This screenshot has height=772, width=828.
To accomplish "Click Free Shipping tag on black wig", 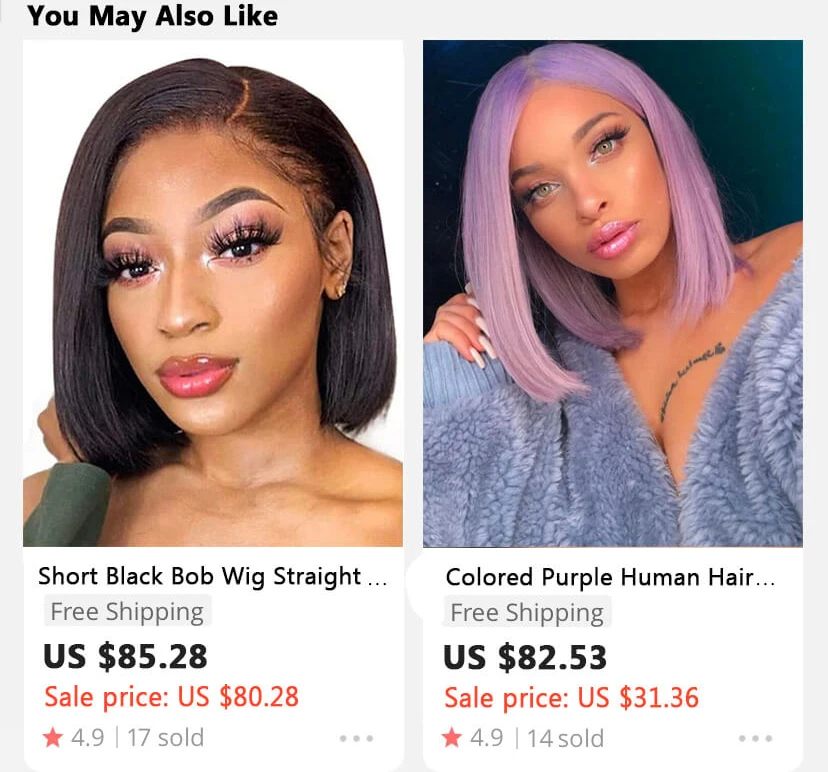I will (x=127, y=611).
